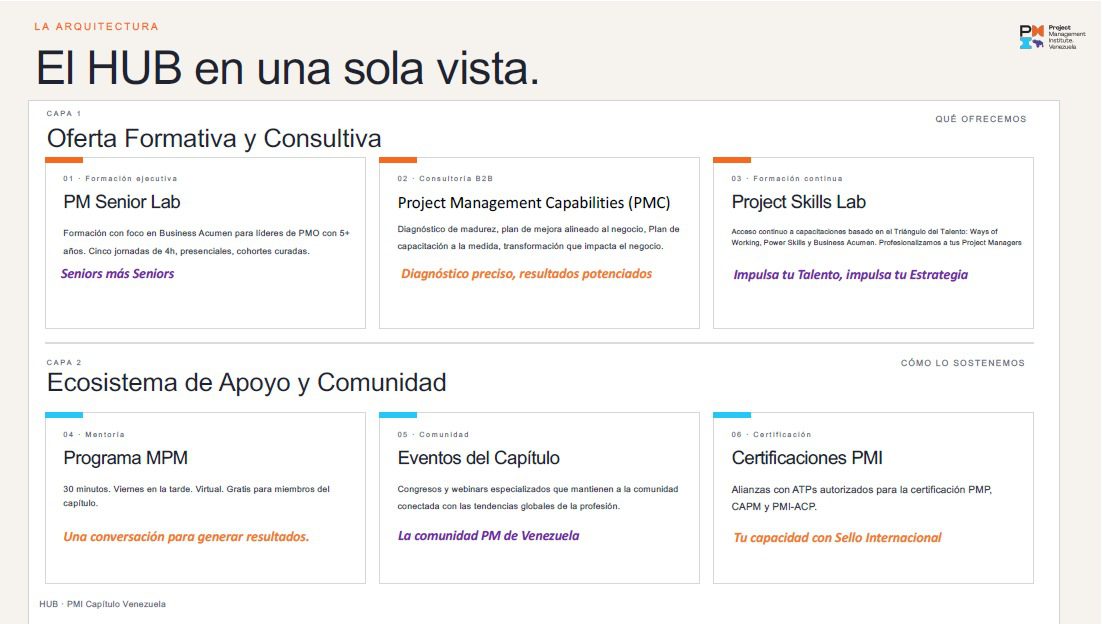Click '04 · Mentoría' tag
Screen dimensions: 1102x624
click(93, 434)
